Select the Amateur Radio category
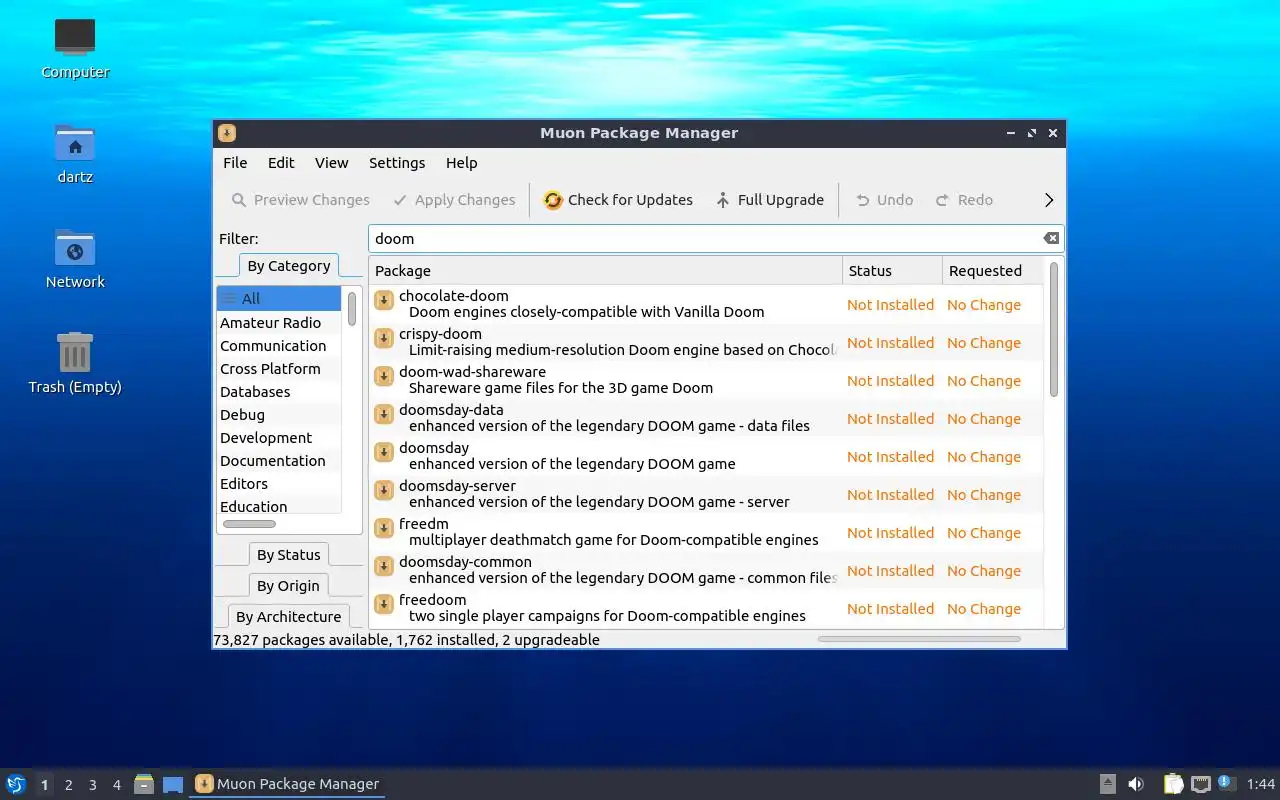The width and height of the screenshot is (1280, 800). [279, 323]
